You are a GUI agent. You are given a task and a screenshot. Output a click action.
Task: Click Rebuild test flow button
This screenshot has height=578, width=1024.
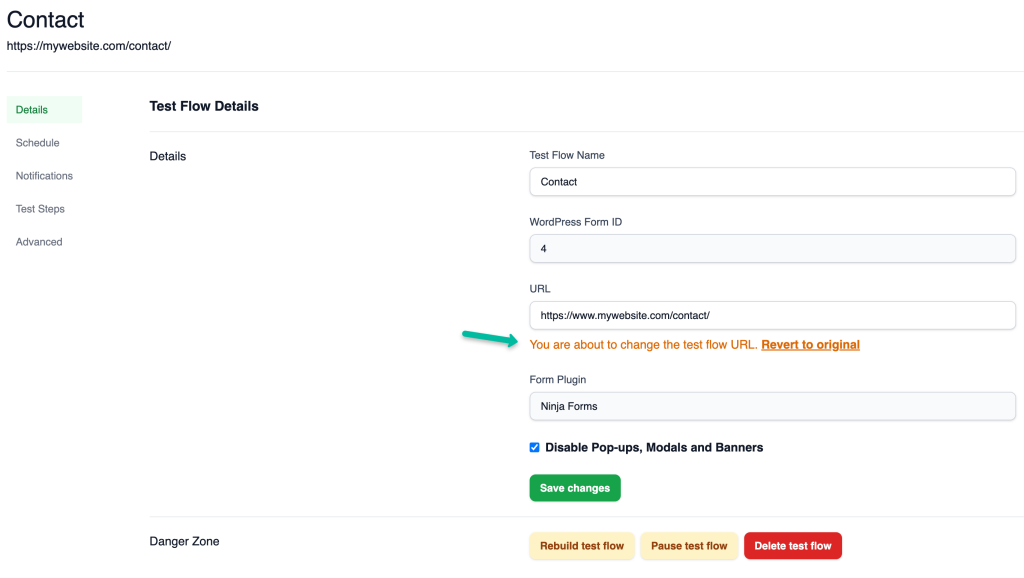(x=581, y=546)
